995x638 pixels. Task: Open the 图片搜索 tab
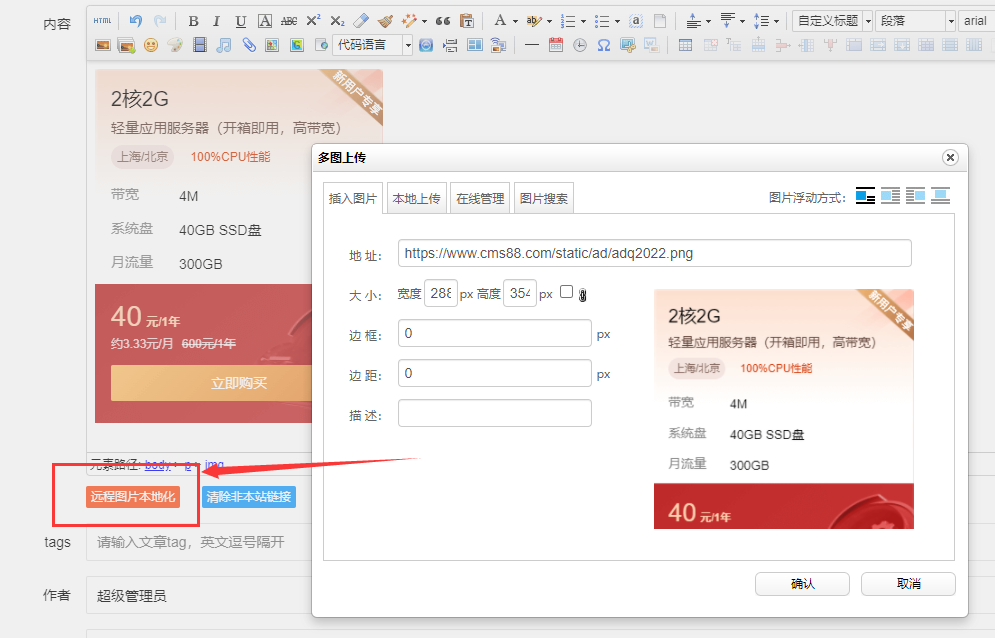click(x=543, y=197)
